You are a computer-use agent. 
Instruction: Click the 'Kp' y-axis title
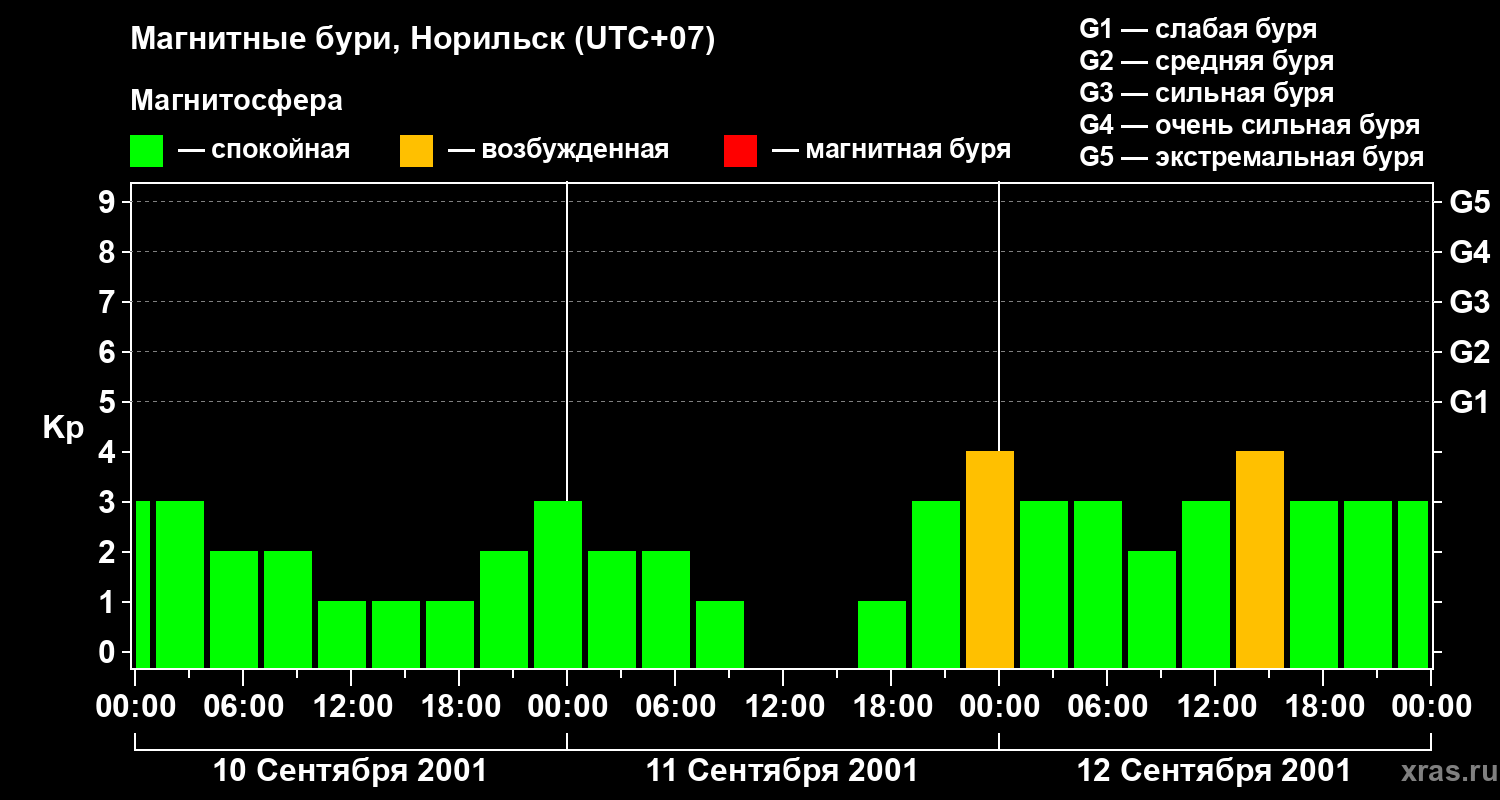pos(63,428)
